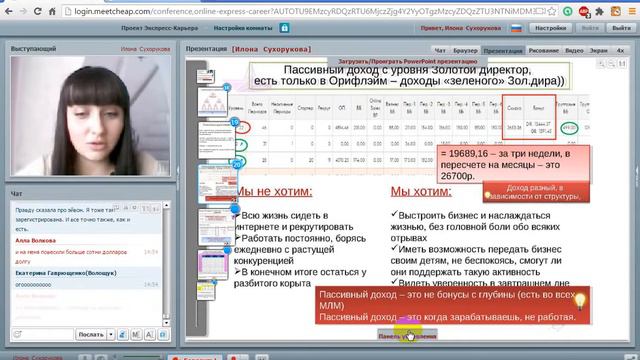Click the Выйти logout button
Viewport: 640px width, 360px height.
pyautogui.click(x=621, y=28)
